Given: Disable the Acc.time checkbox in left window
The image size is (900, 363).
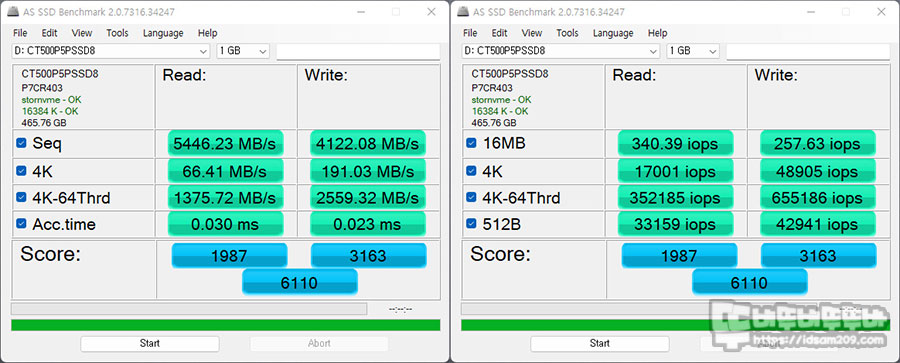Looking at the screenshot, I should click(x=21, y=224).
